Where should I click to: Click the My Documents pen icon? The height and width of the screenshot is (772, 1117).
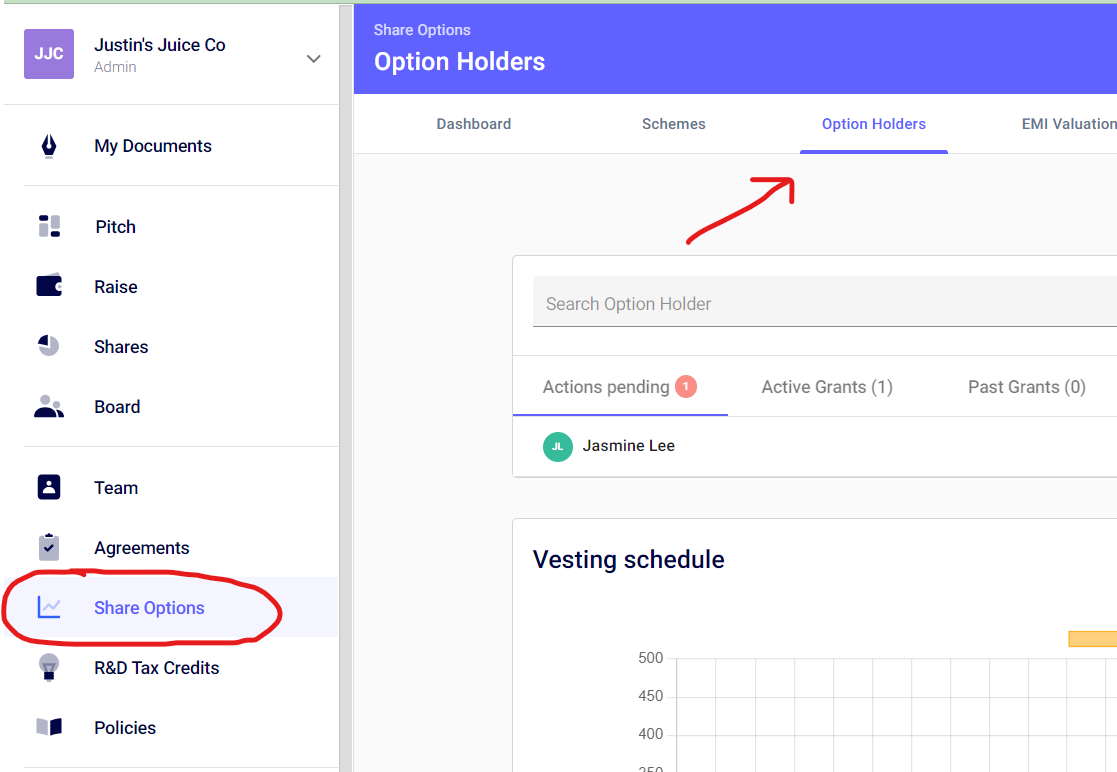coord(49,146)
